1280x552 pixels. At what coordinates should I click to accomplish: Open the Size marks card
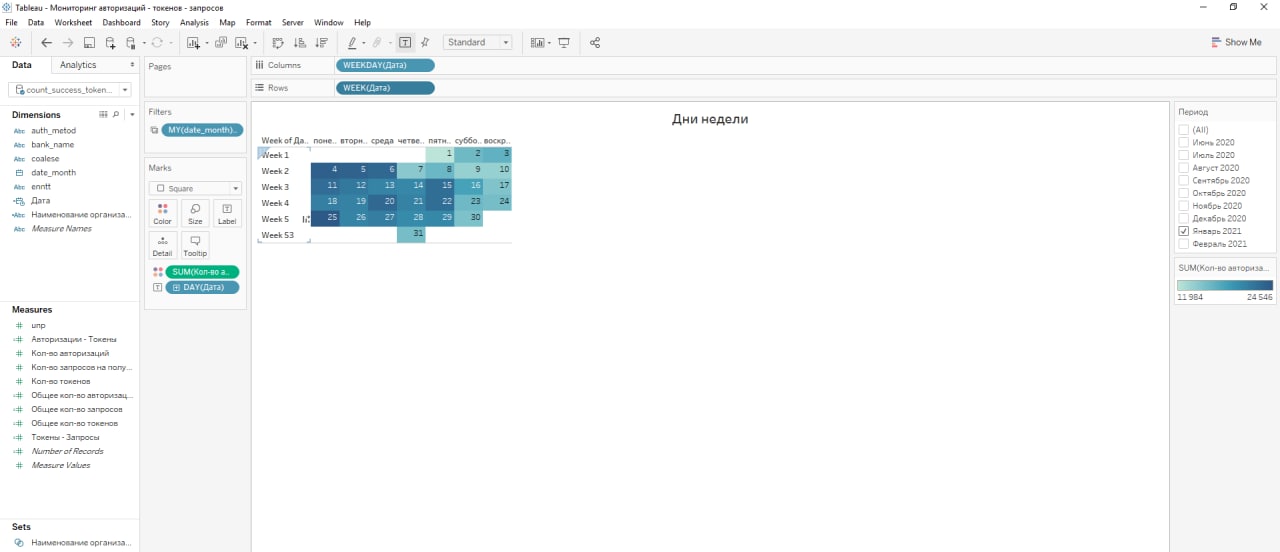tap(195, 213)
